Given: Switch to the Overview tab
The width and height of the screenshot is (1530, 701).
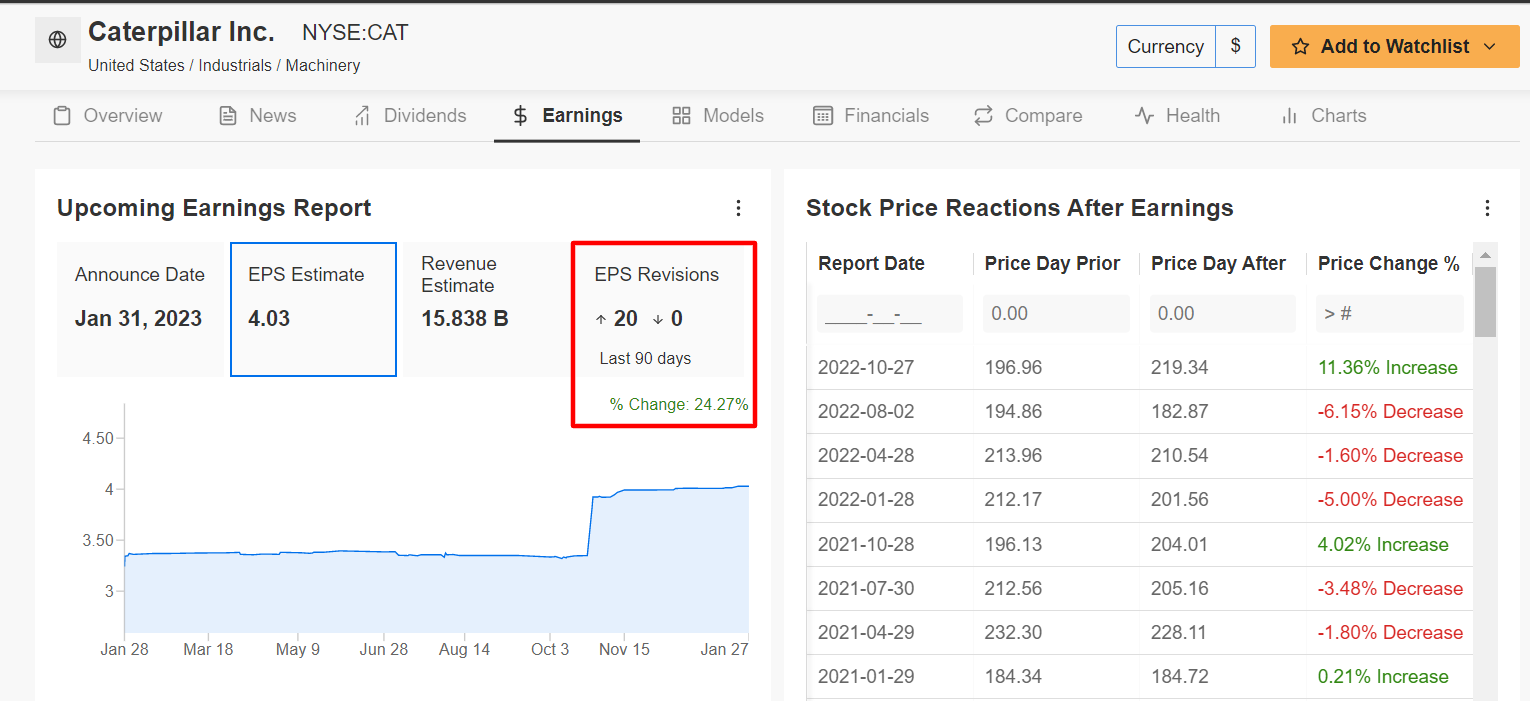Looking at the screenshot, I should (x=107, y=116).
